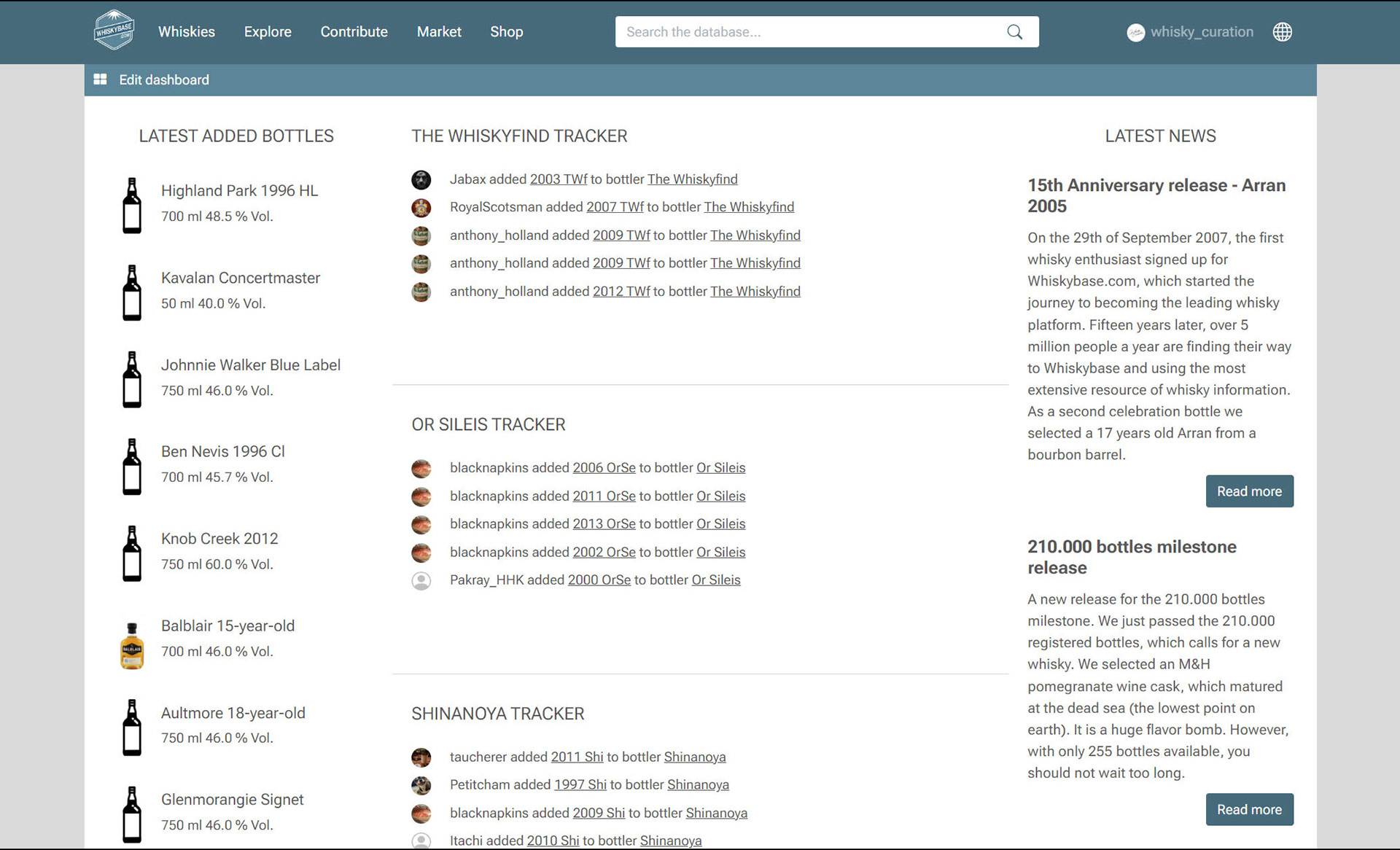Open Shinanoya bottler link in taucherer row
1400x850 pixels.
[x=694, y=757]
